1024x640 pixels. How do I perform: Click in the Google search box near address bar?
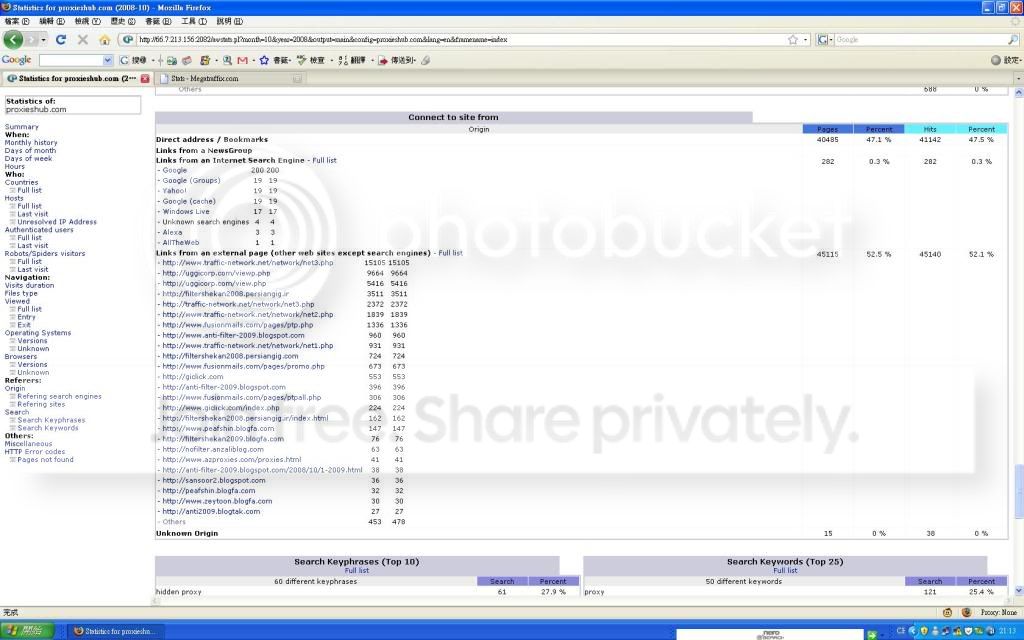[921, 40]
